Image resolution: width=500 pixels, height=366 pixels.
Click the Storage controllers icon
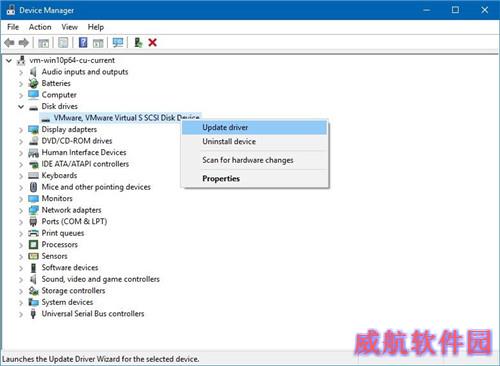pyautogui.click(x=33, y=291)
